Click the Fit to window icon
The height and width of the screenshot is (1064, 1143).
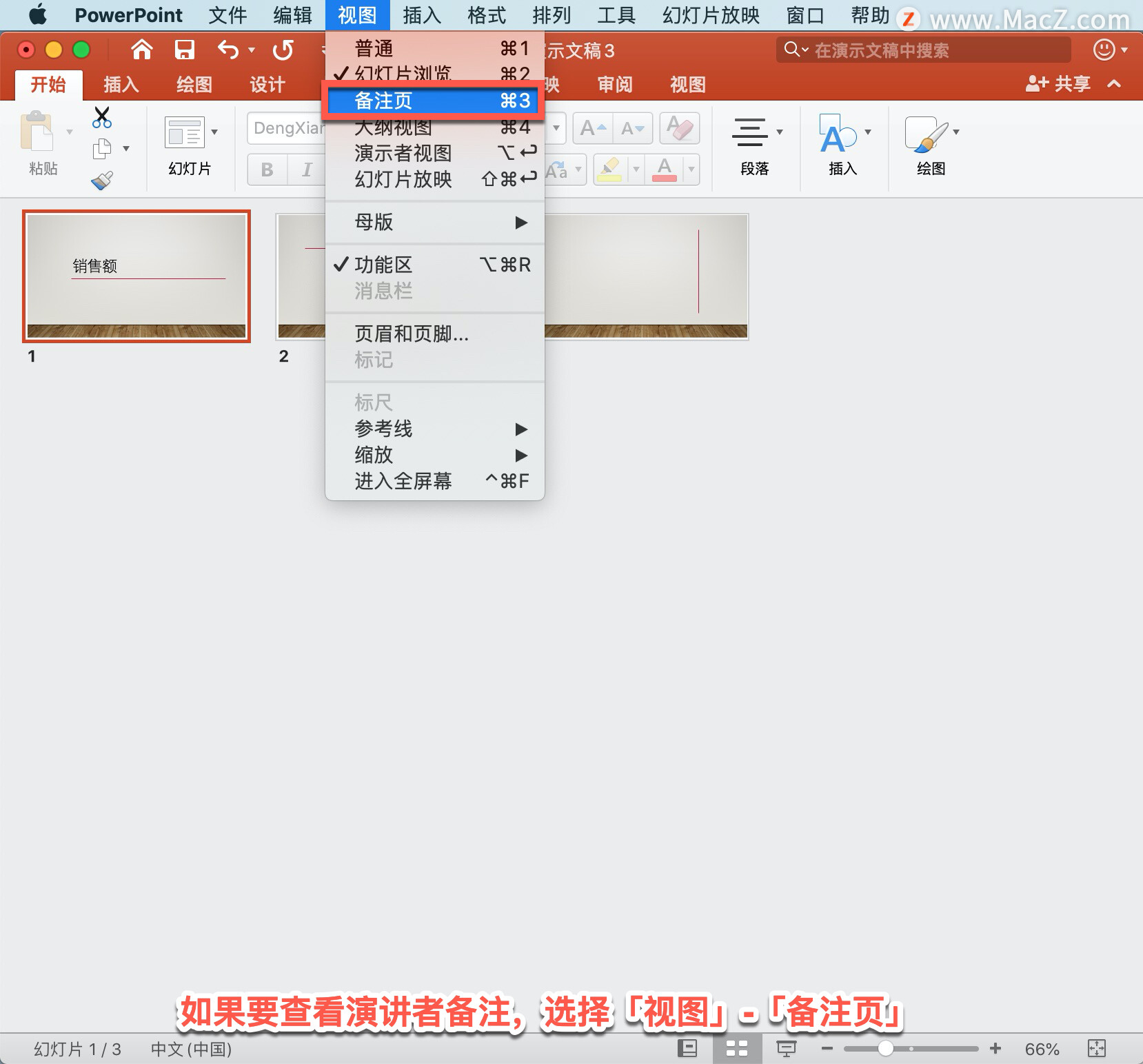(1096, 1049)
